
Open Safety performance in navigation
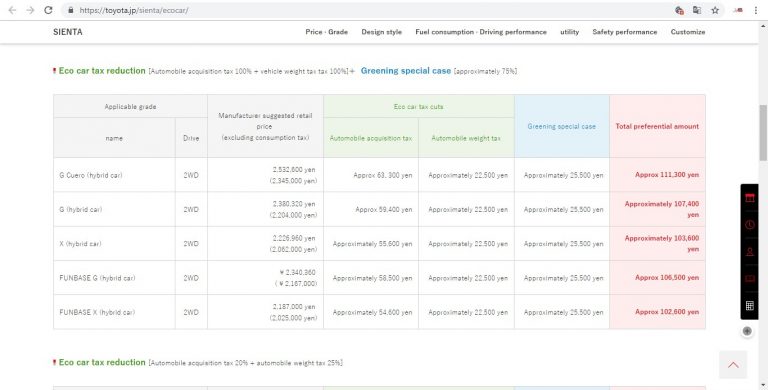click(x=624, y=32)
